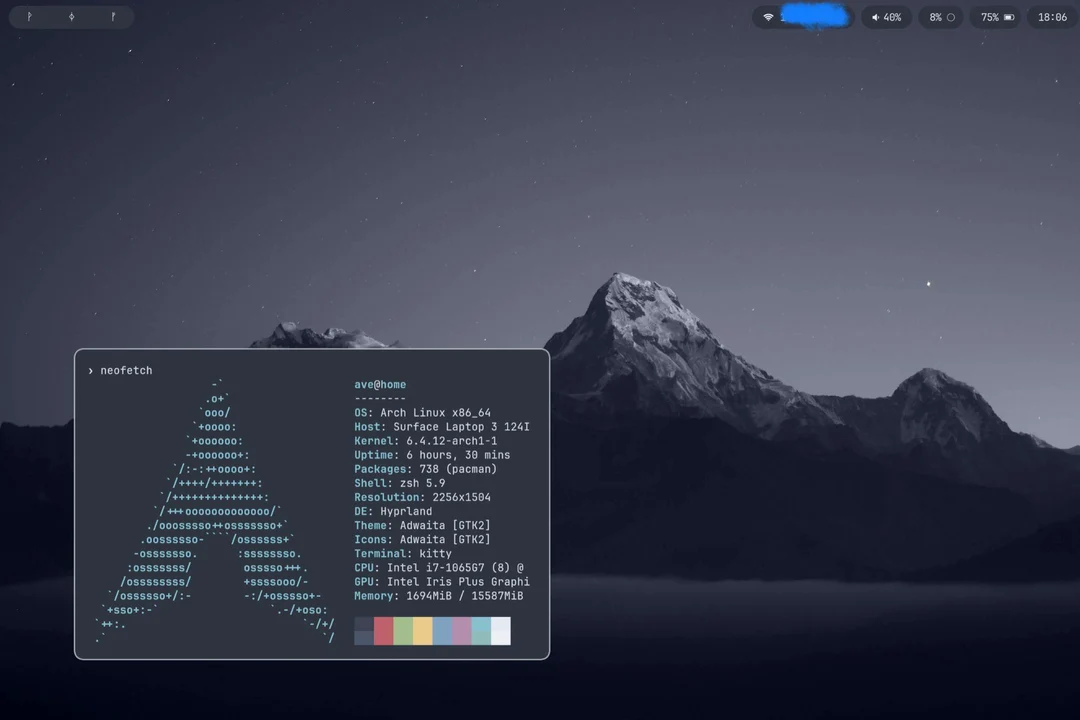The image size is (1080, 720).
Task: Select the third workspace rune icon
Action: pyautogui.click(x=113, y=17)
